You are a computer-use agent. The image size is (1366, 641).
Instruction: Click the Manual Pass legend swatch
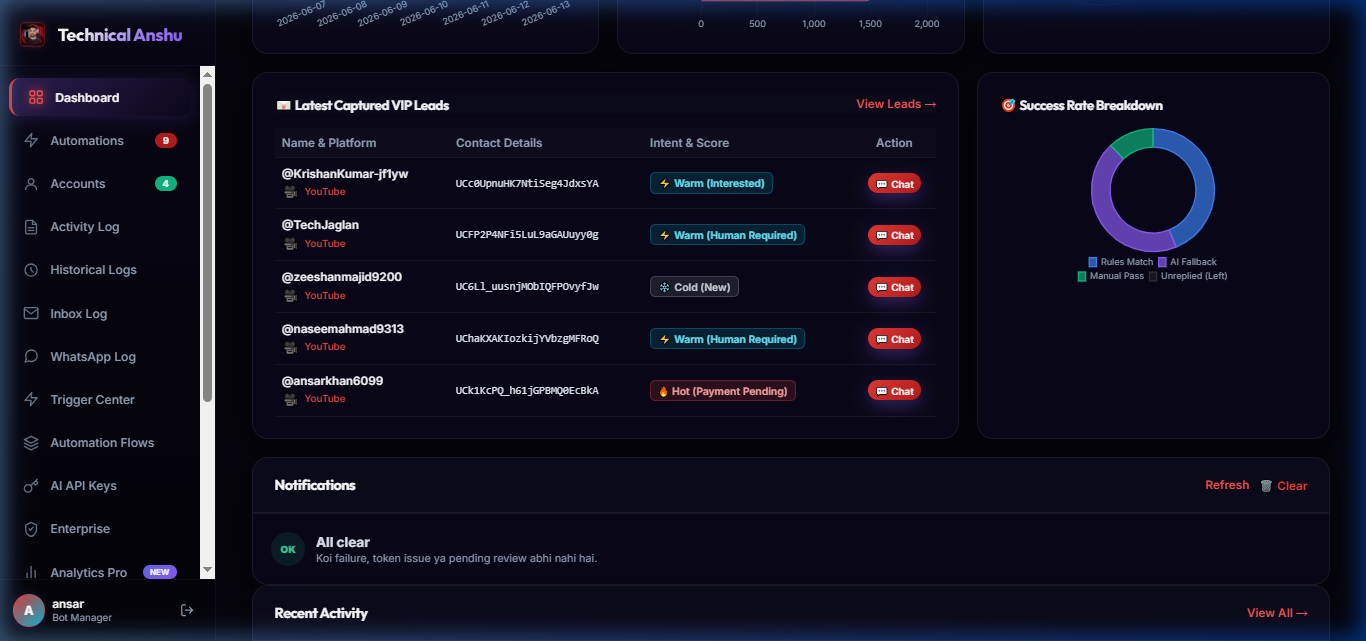pos(1082,276)
